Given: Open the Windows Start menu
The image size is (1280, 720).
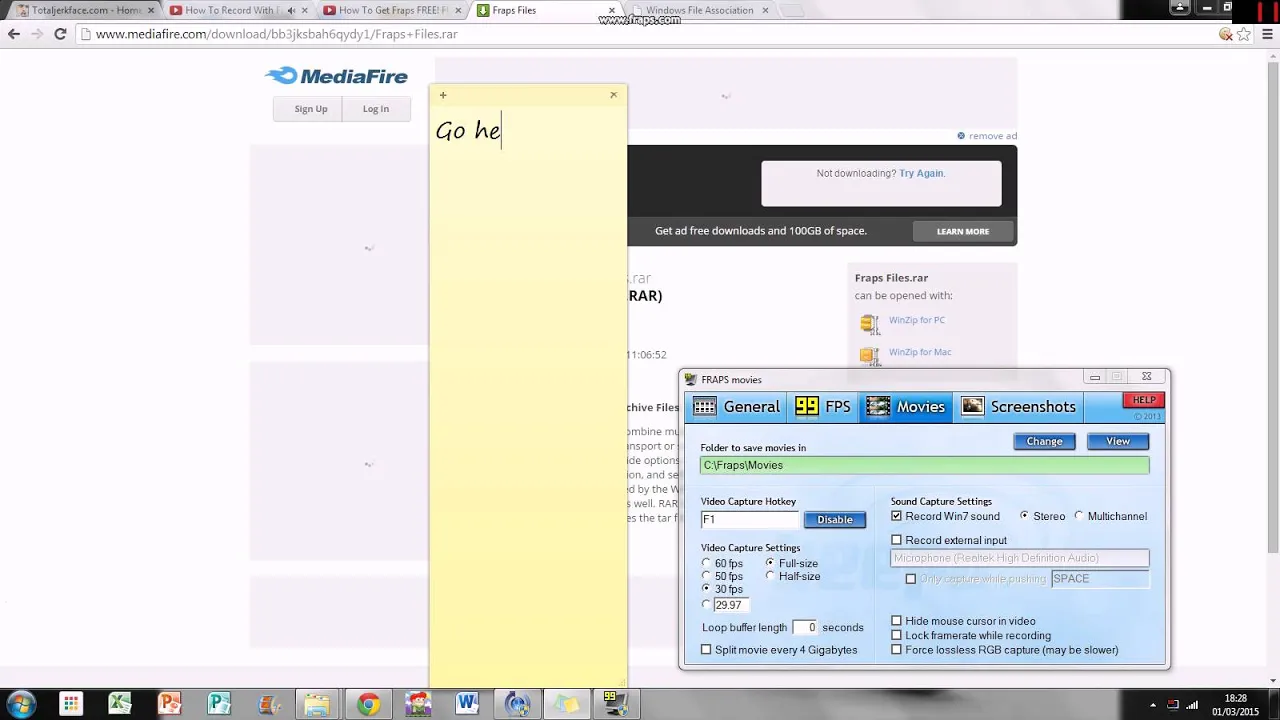Looking at the screenshot, I should [x=20, y=704].
